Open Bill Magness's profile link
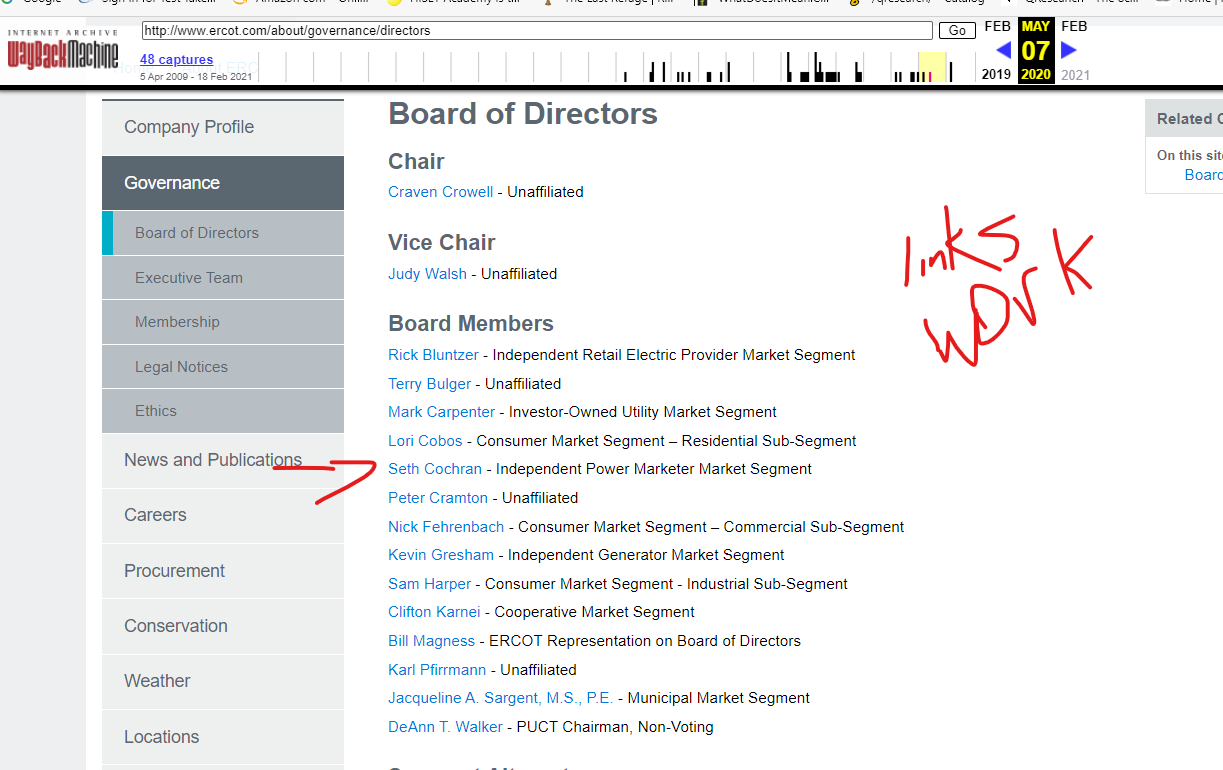The height and width of the screenshot is (770, 1223). [x=432, y=641]
